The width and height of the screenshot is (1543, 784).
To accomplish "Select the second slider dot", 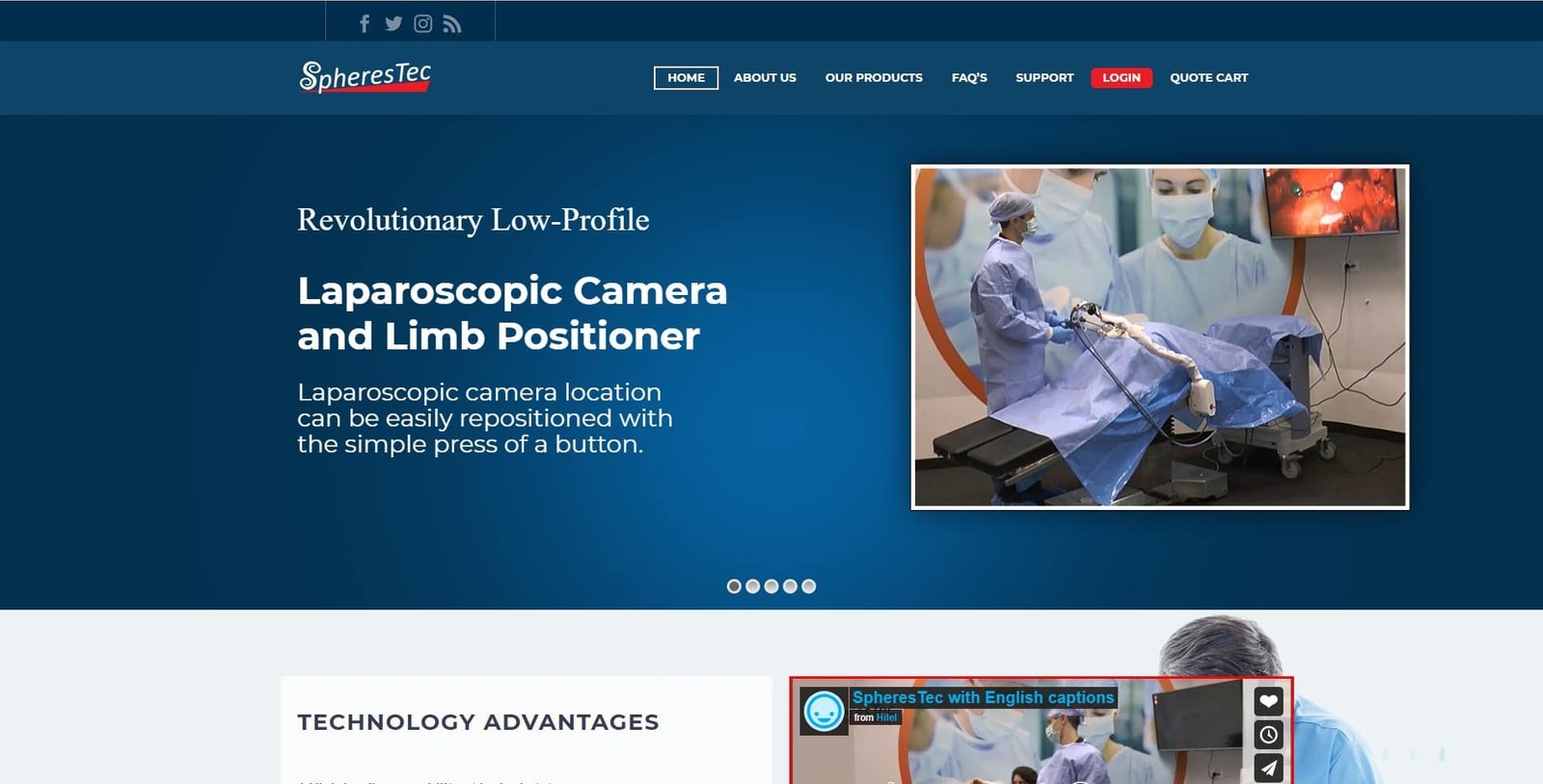I will coord(752,586).
